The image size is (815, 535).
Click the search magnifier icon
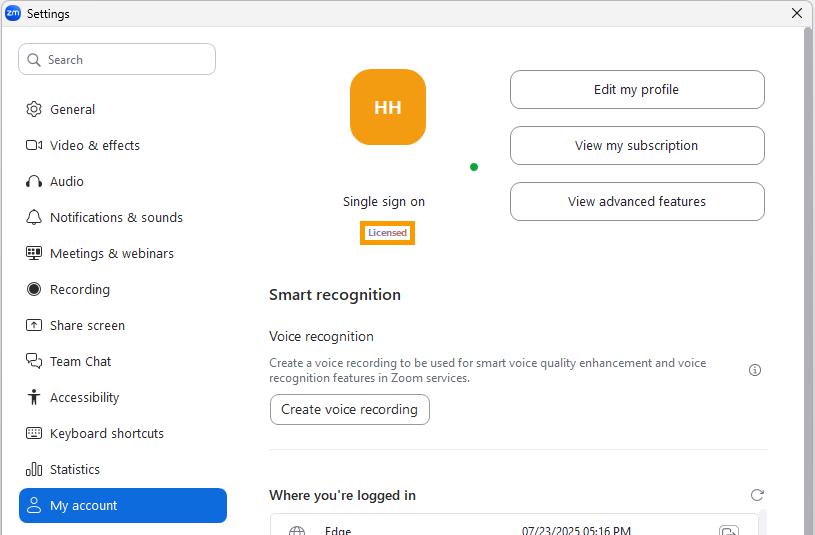click(x=34, y=60)
